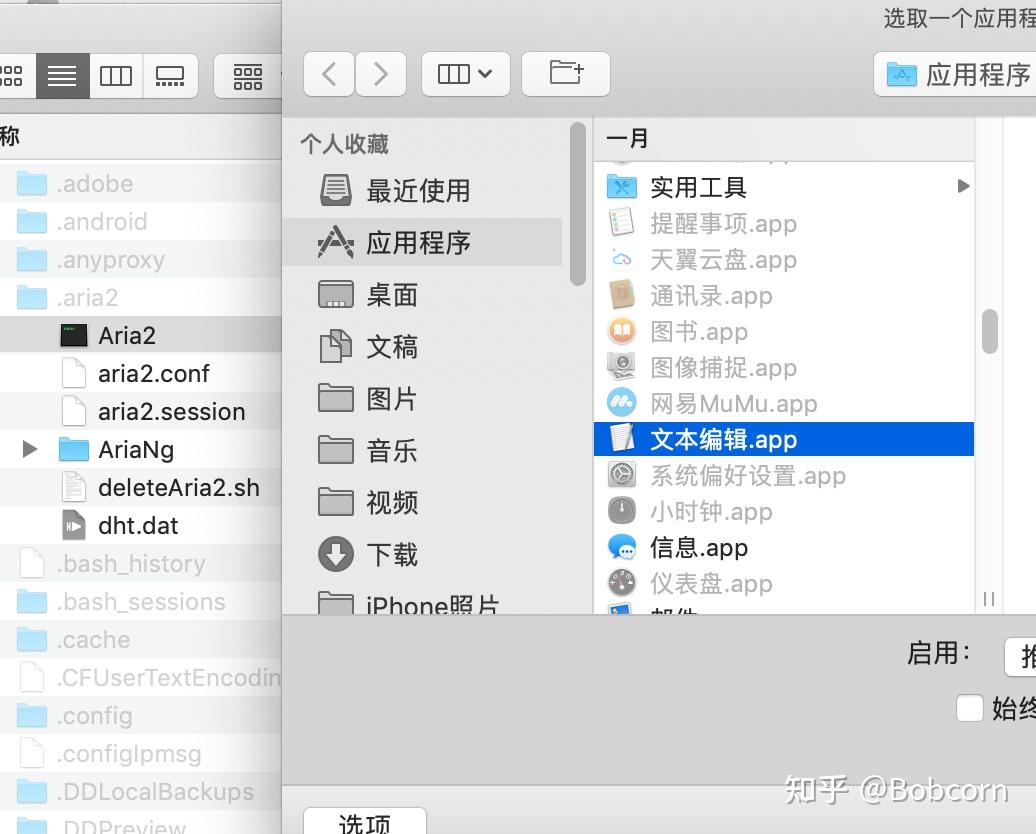Create a new folder using the toolbar icon
Screen dimensions: 1036x834
click(x=566, y=73)
